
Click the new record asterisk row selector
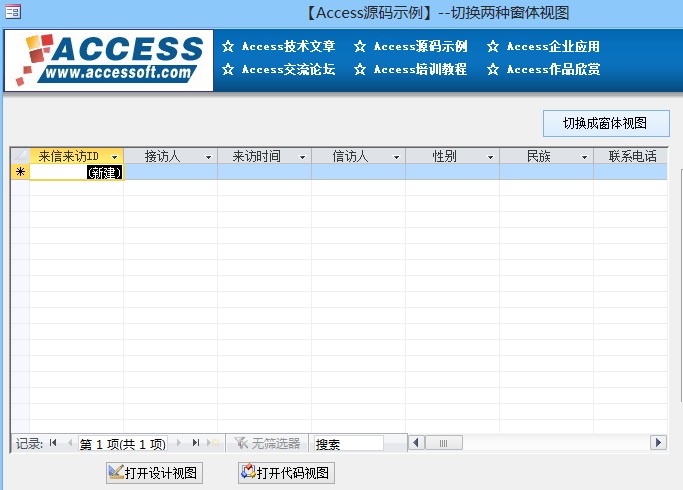coord(20,172)
